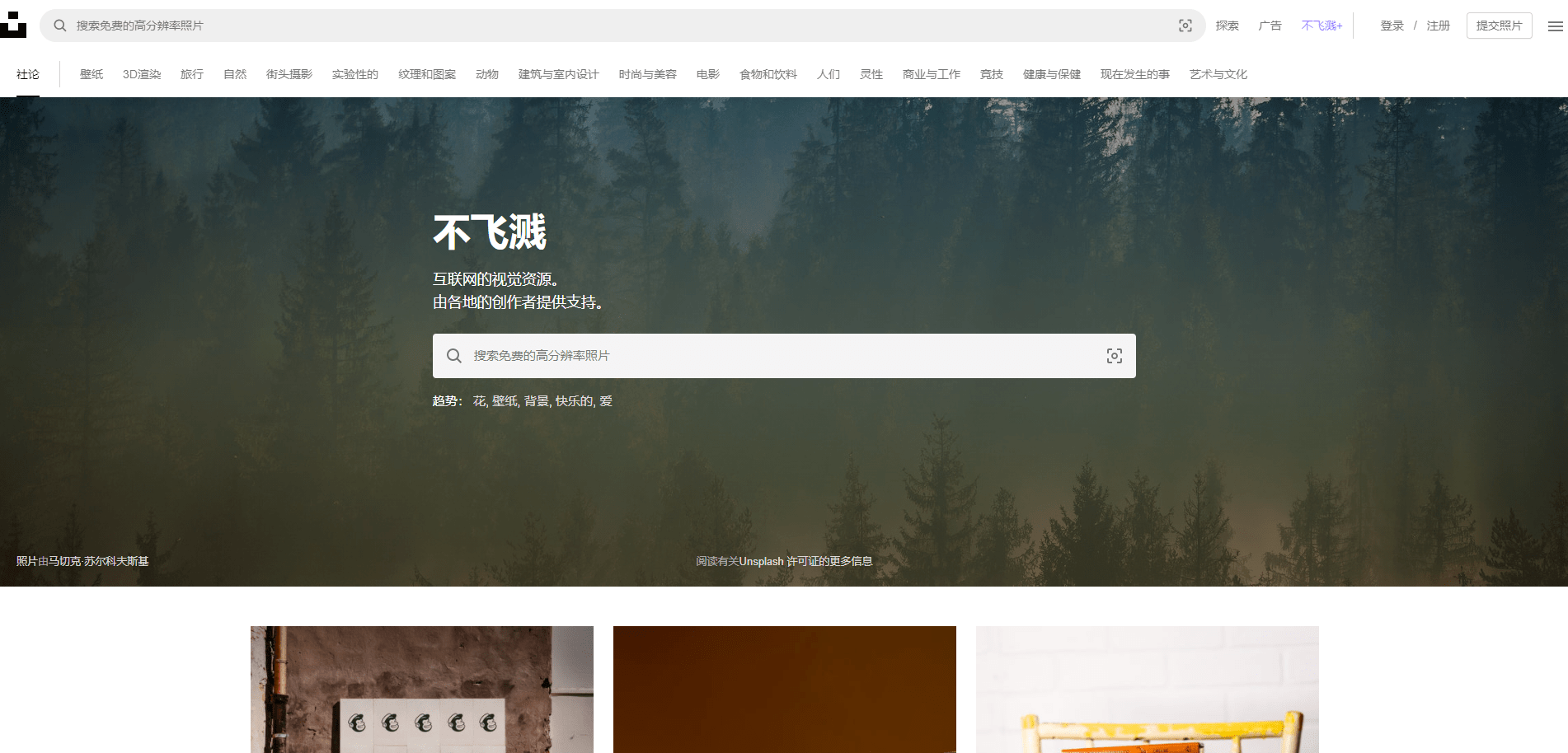Select the 街头摄影 tab
This screenshot has width=1568, height=753.
tap(289, 74)
